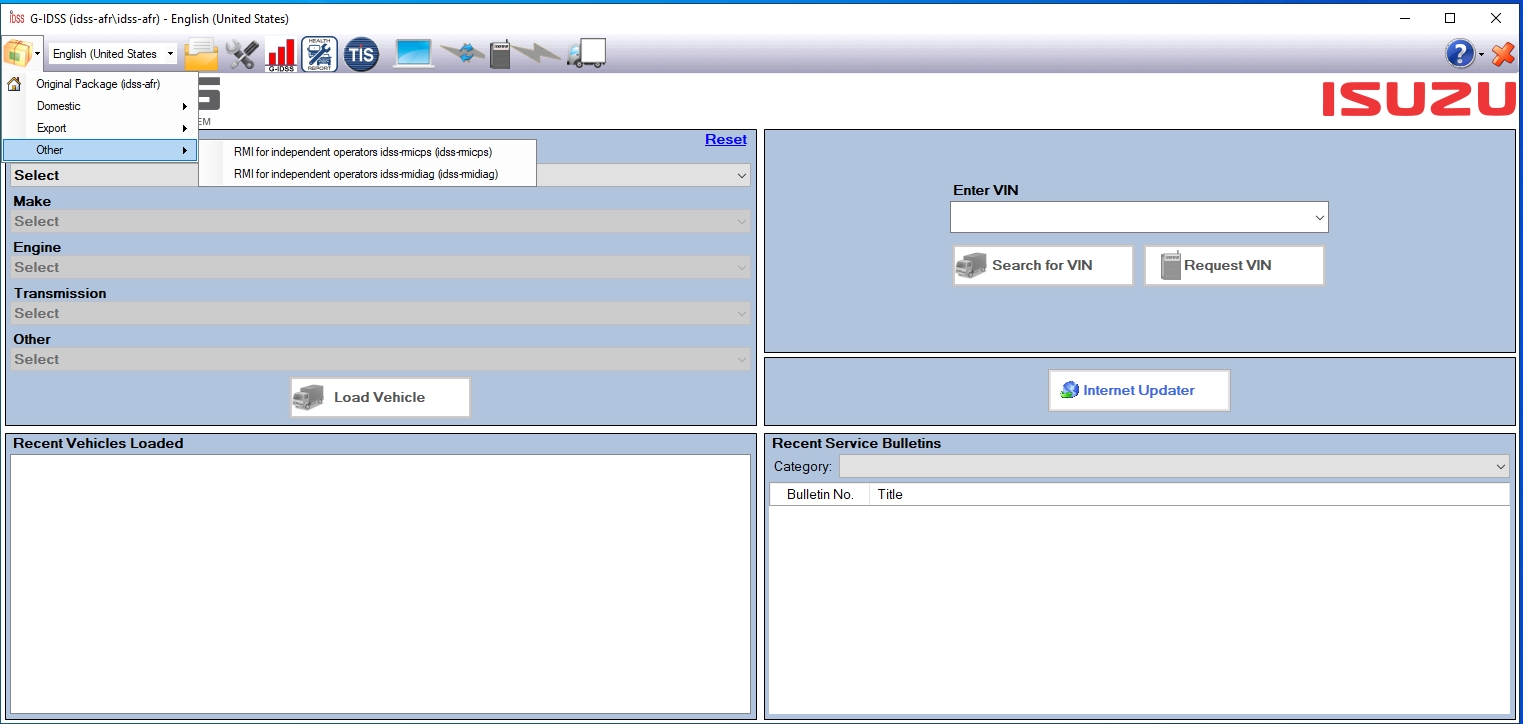Open the Health Report icon
This screenshot has width=1523, height=724.
tap(320, 54)
